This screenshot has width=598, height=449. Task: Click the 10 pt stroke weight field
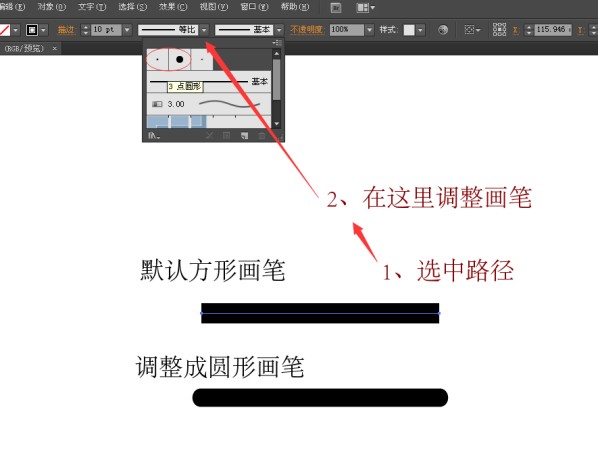106,30
